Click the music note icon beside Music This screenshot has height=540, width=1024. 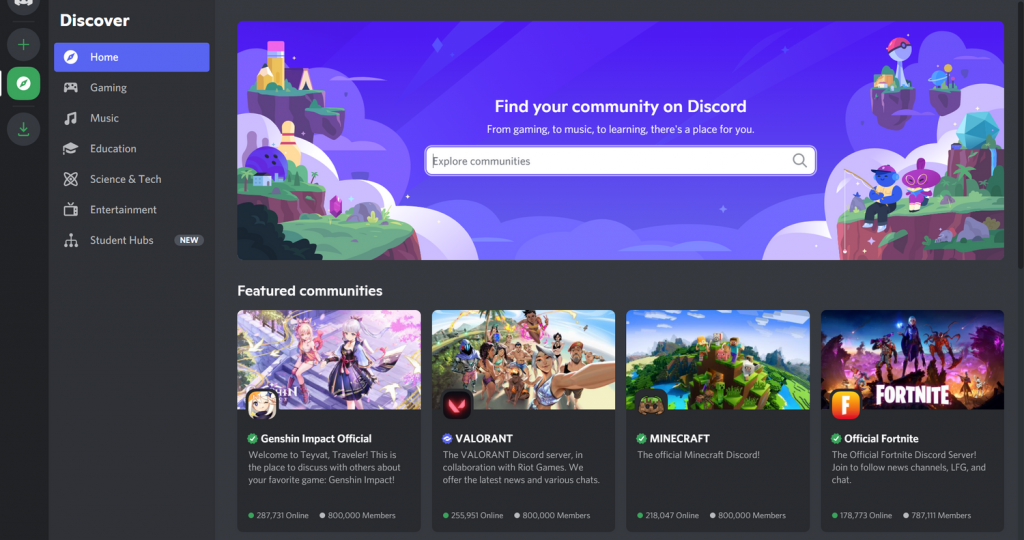tap(71, 118)
